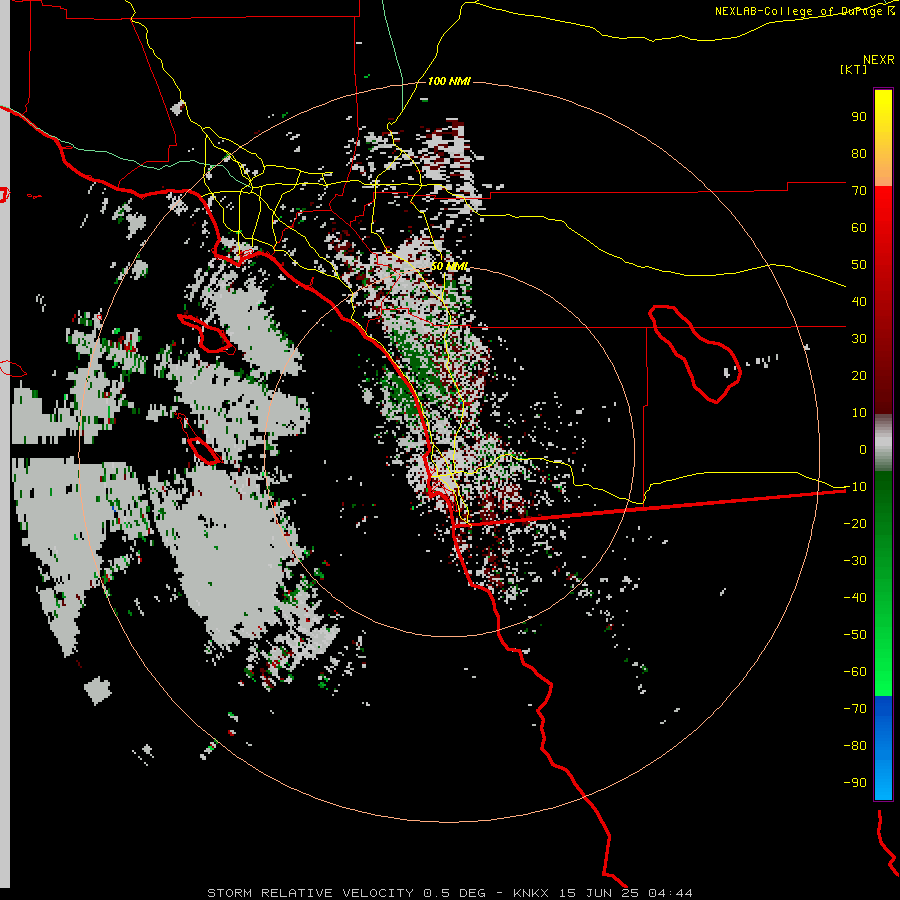
Task: Click the -80 value on velocity scale
Action: (855, 746)
